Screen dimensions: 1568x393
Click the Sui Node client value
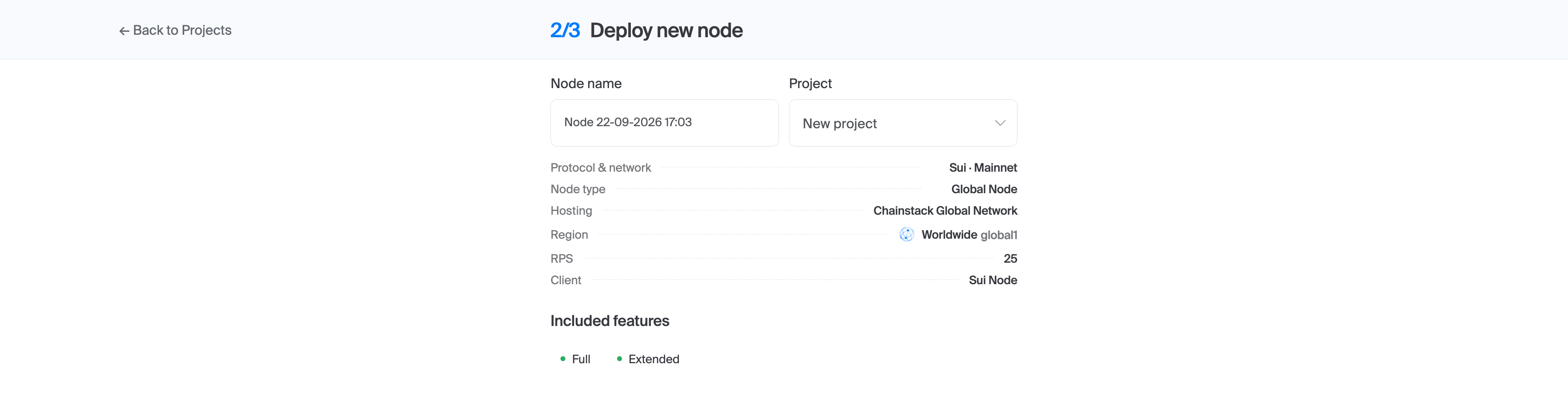993,280
